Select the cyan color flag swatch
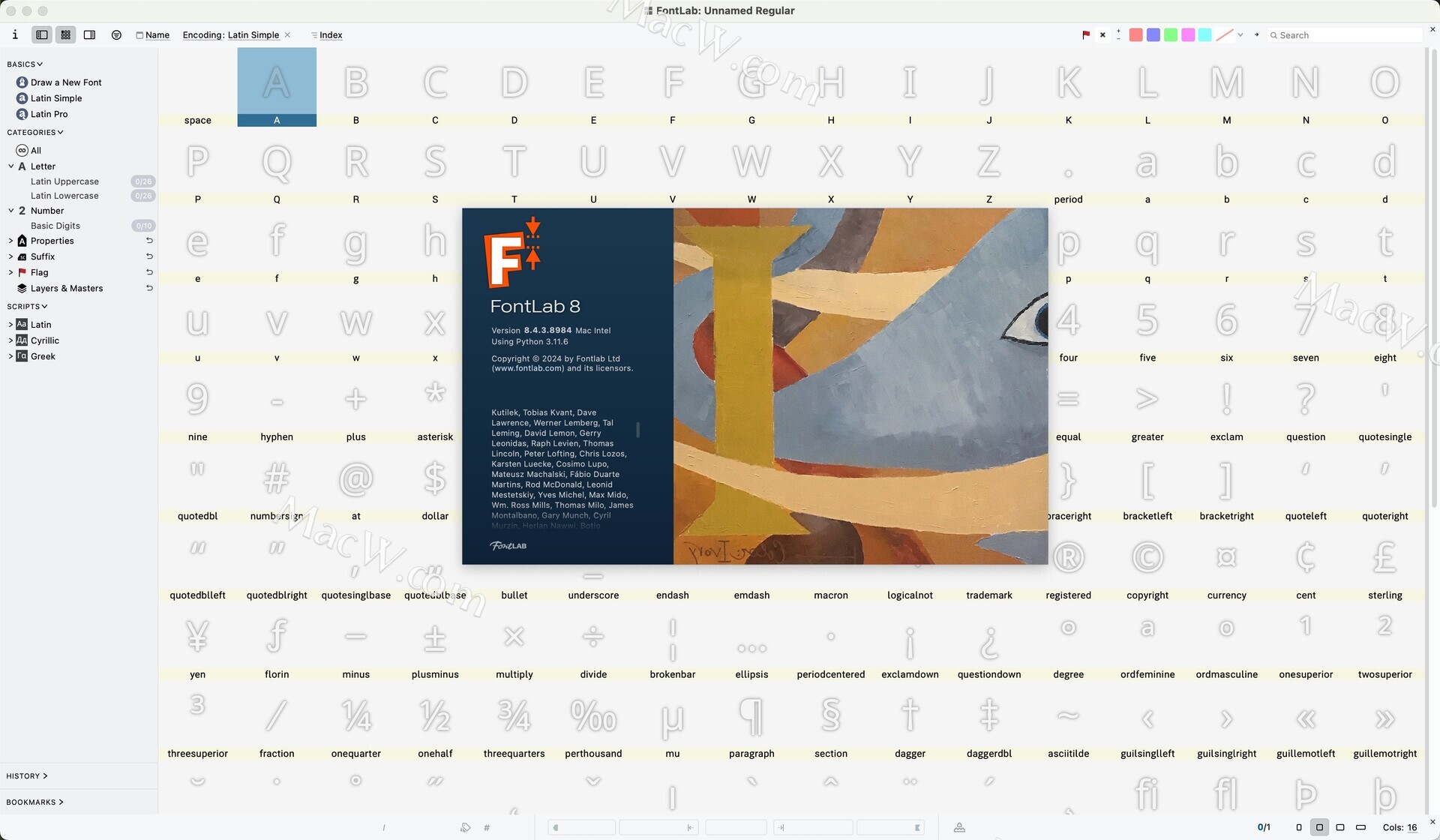1440x840 pixels. tap(1205, 34)
